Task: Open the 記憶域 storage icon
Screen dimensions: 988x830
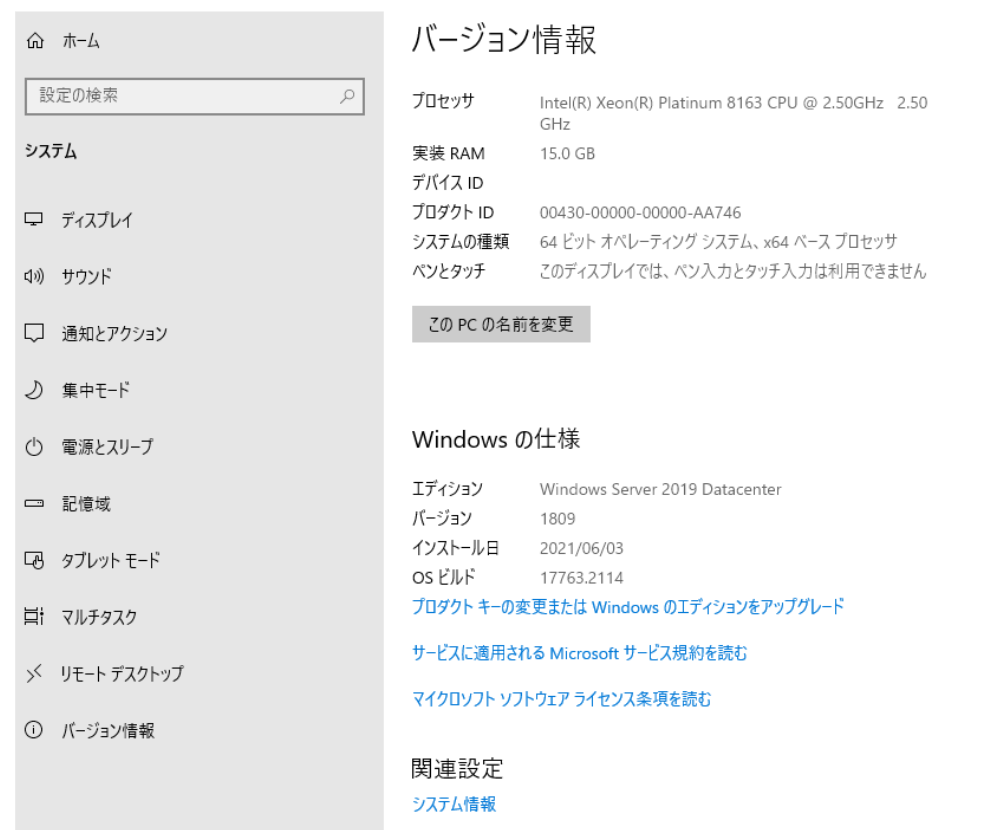Action: click(34, 504)
